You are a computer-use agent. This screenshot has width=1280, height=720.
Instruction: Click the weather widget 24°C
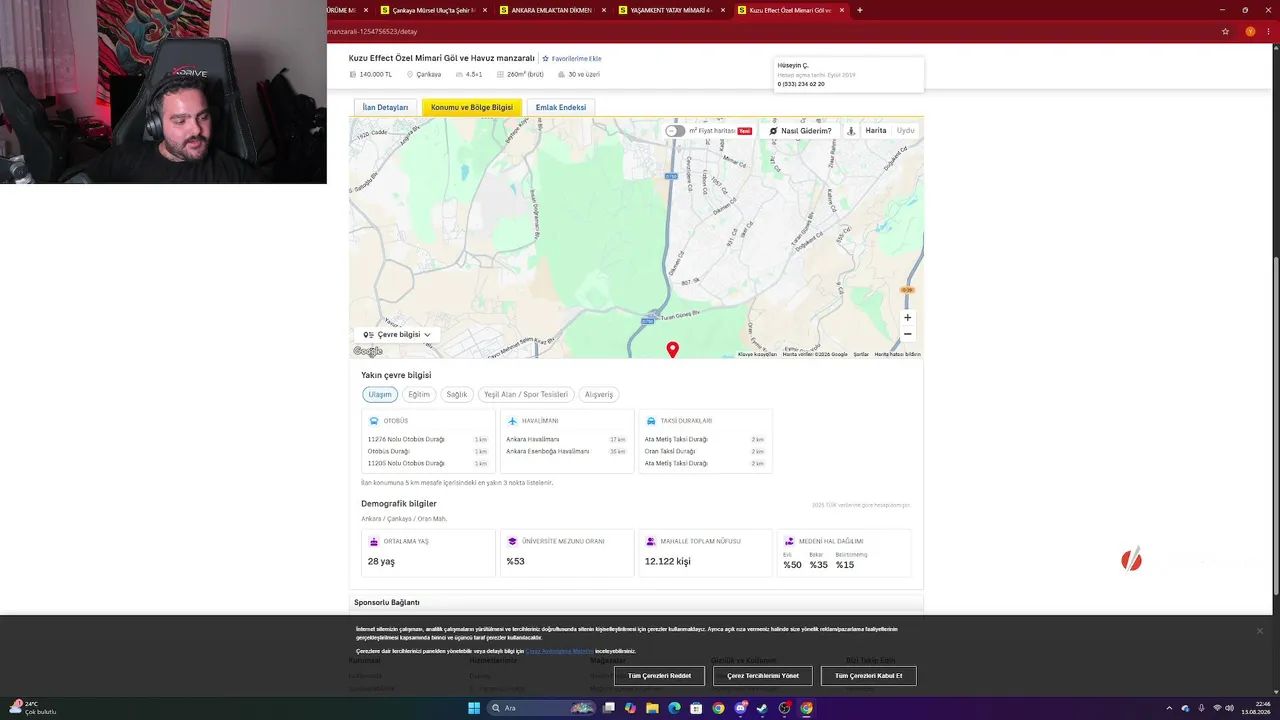pos(32,708)
